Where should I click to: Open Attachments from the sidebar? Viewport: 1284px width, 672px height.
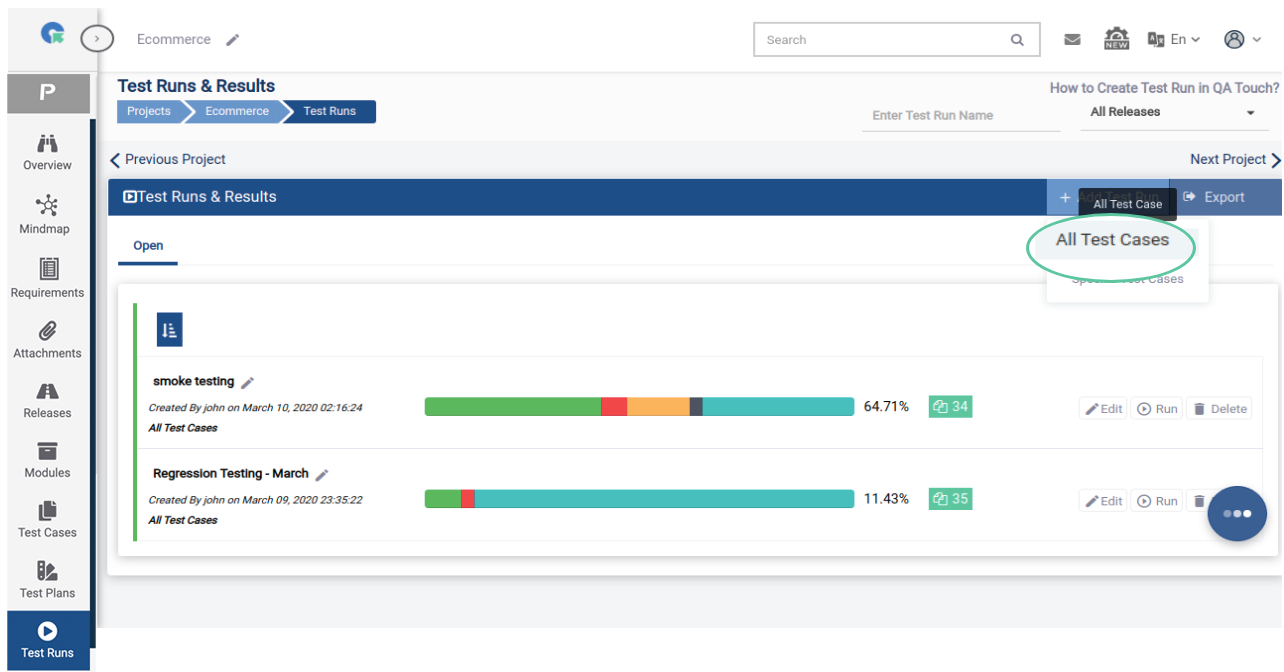[47, 340]
